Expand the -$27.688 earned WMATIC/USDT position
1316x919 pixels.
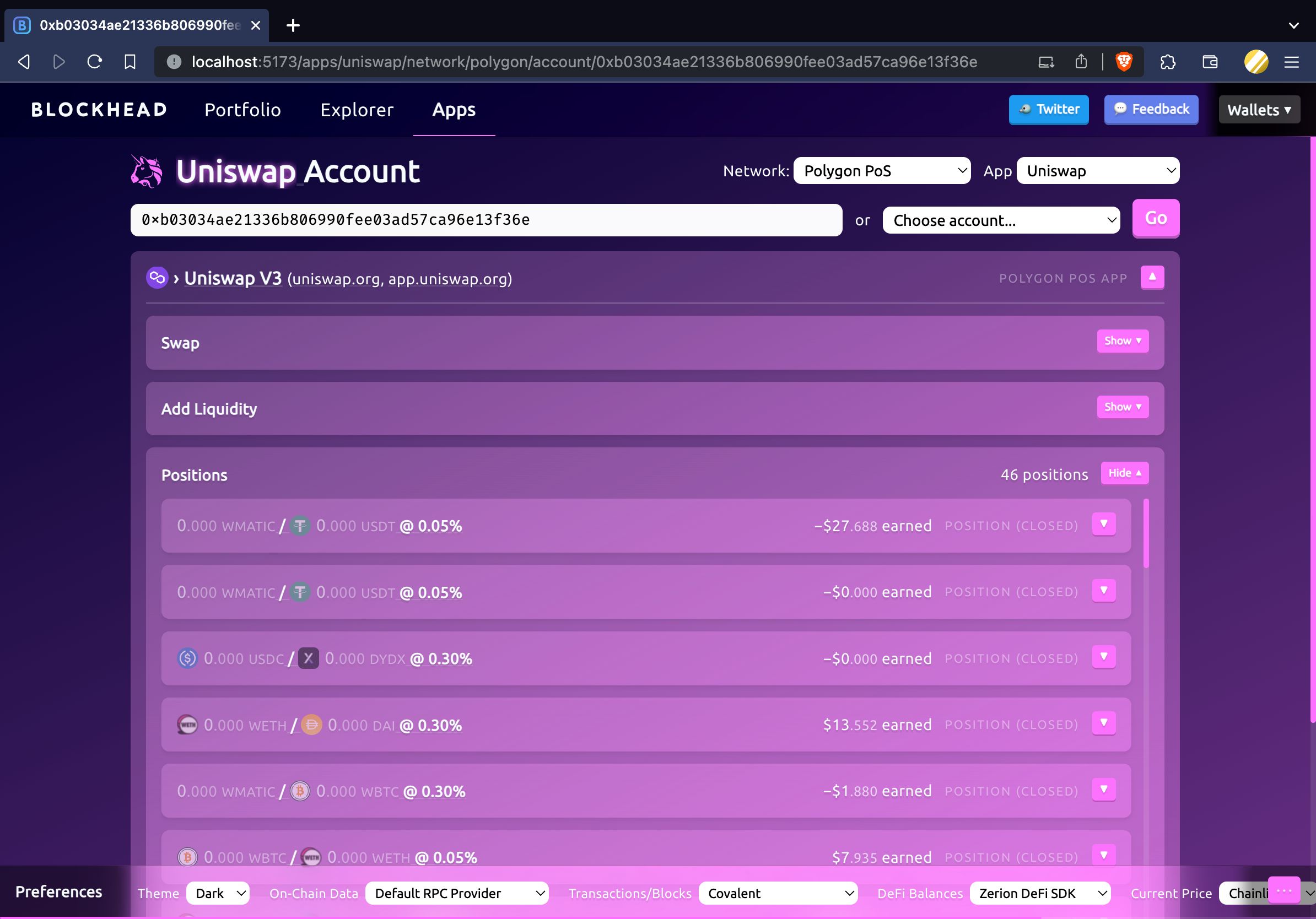1104,525
